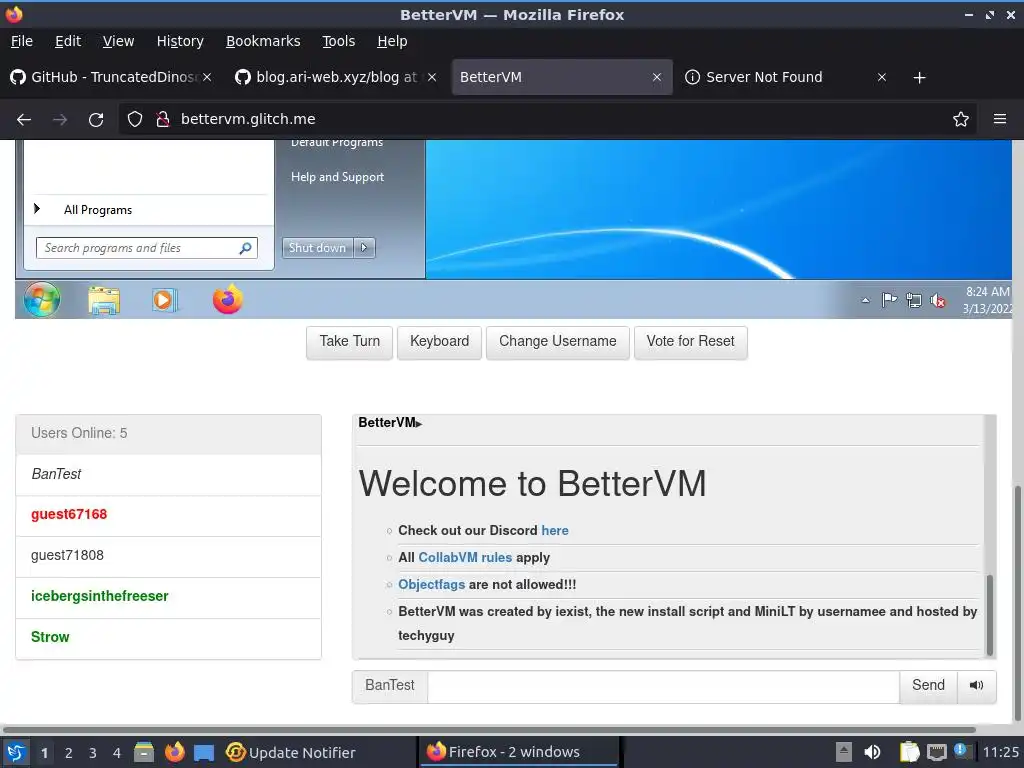Focus the chat message input field
1024x768 pixels.
click(x=664, y=686)
